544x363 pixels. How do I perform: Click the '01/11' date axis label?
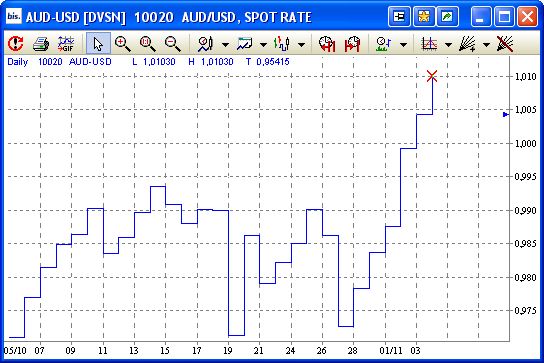391,351
